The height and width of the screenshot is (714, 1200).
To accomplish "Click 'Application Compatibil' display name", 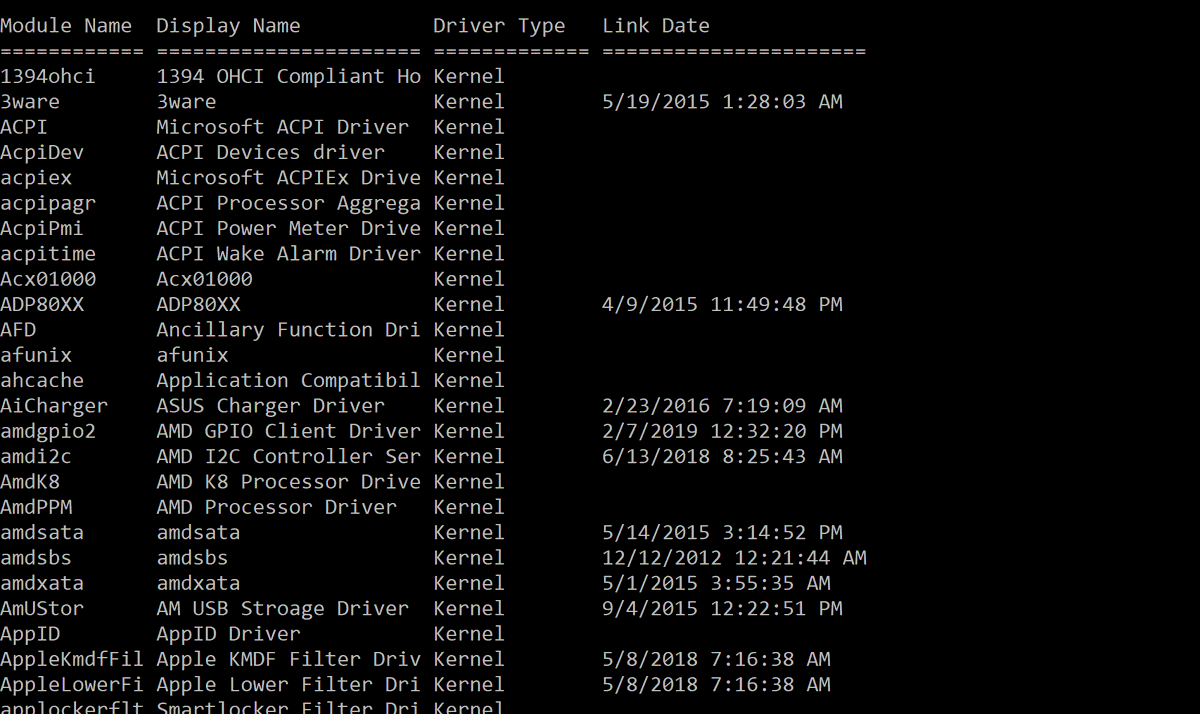I will (x=288, y=380).
